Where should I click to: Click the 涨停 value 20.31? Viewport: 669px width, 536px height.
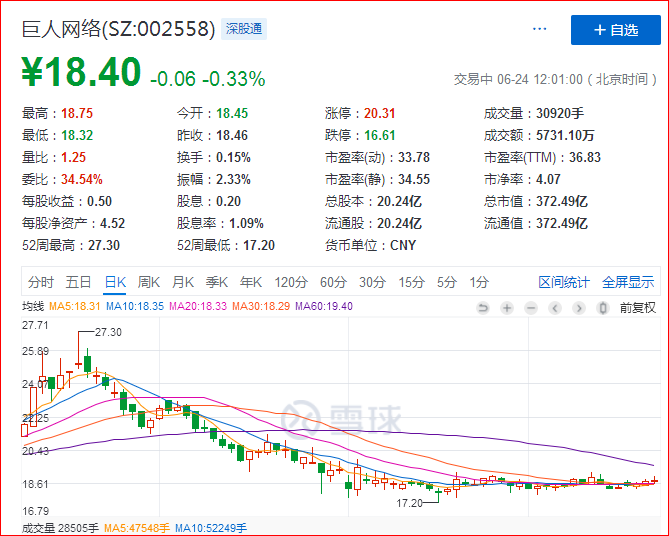point(379,114)
